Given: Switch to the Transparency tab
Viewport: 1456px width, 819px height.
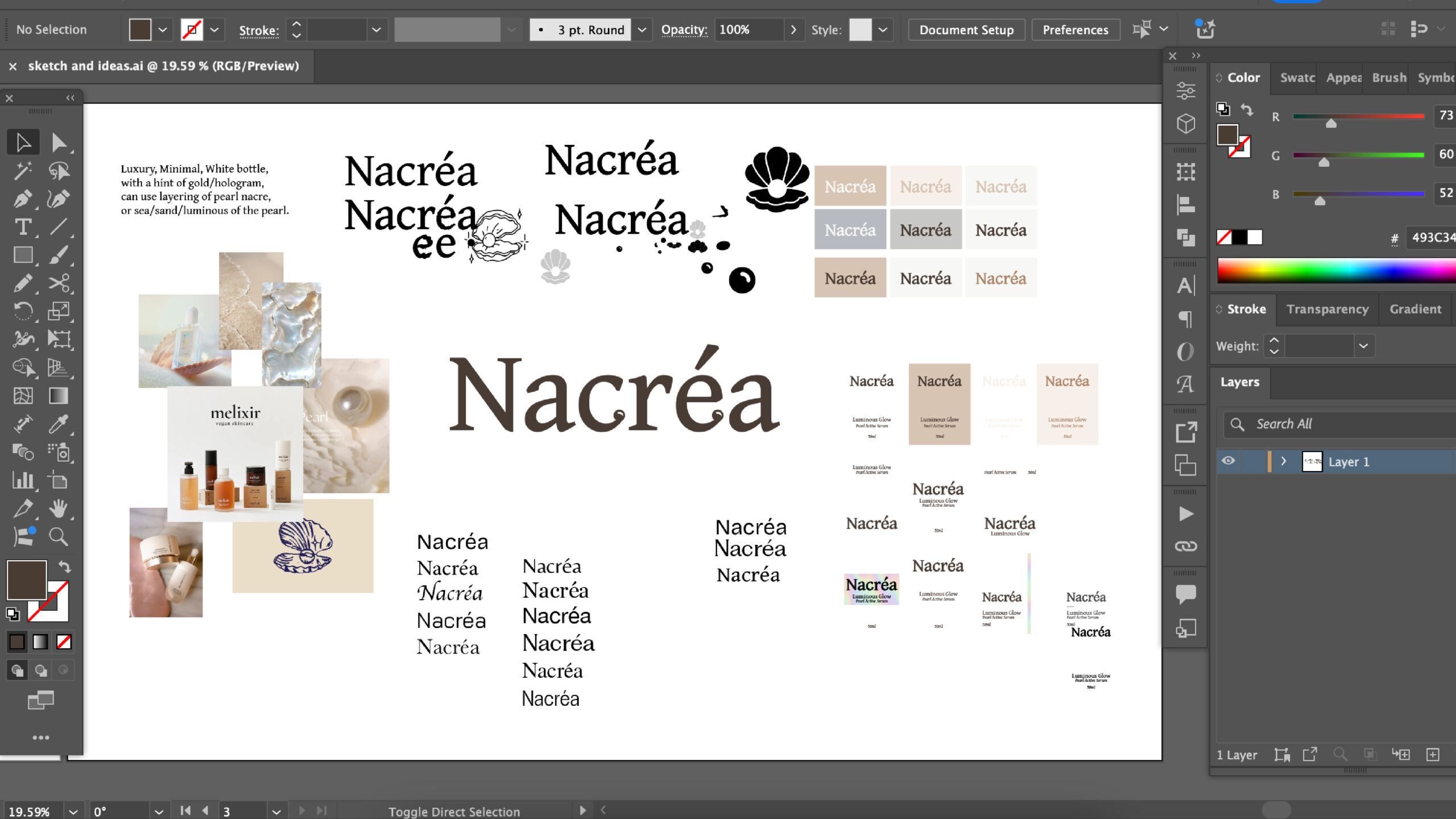Looking at the screenshot, I should tap(1327, 309).
